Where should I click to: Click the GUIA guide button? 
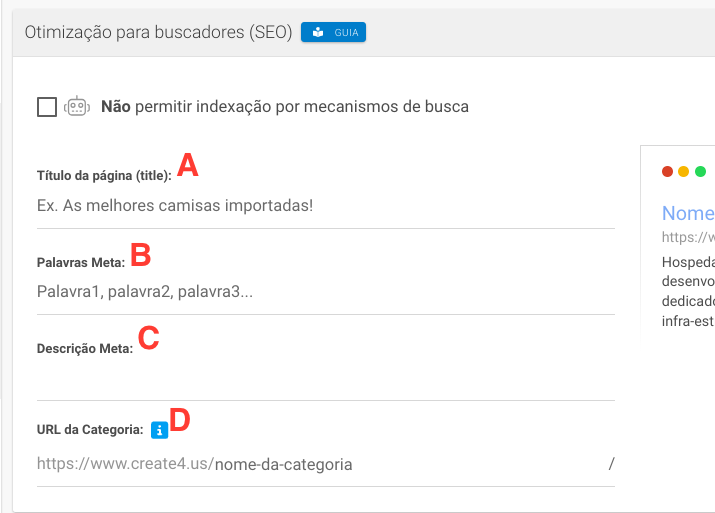click(333, 33)
